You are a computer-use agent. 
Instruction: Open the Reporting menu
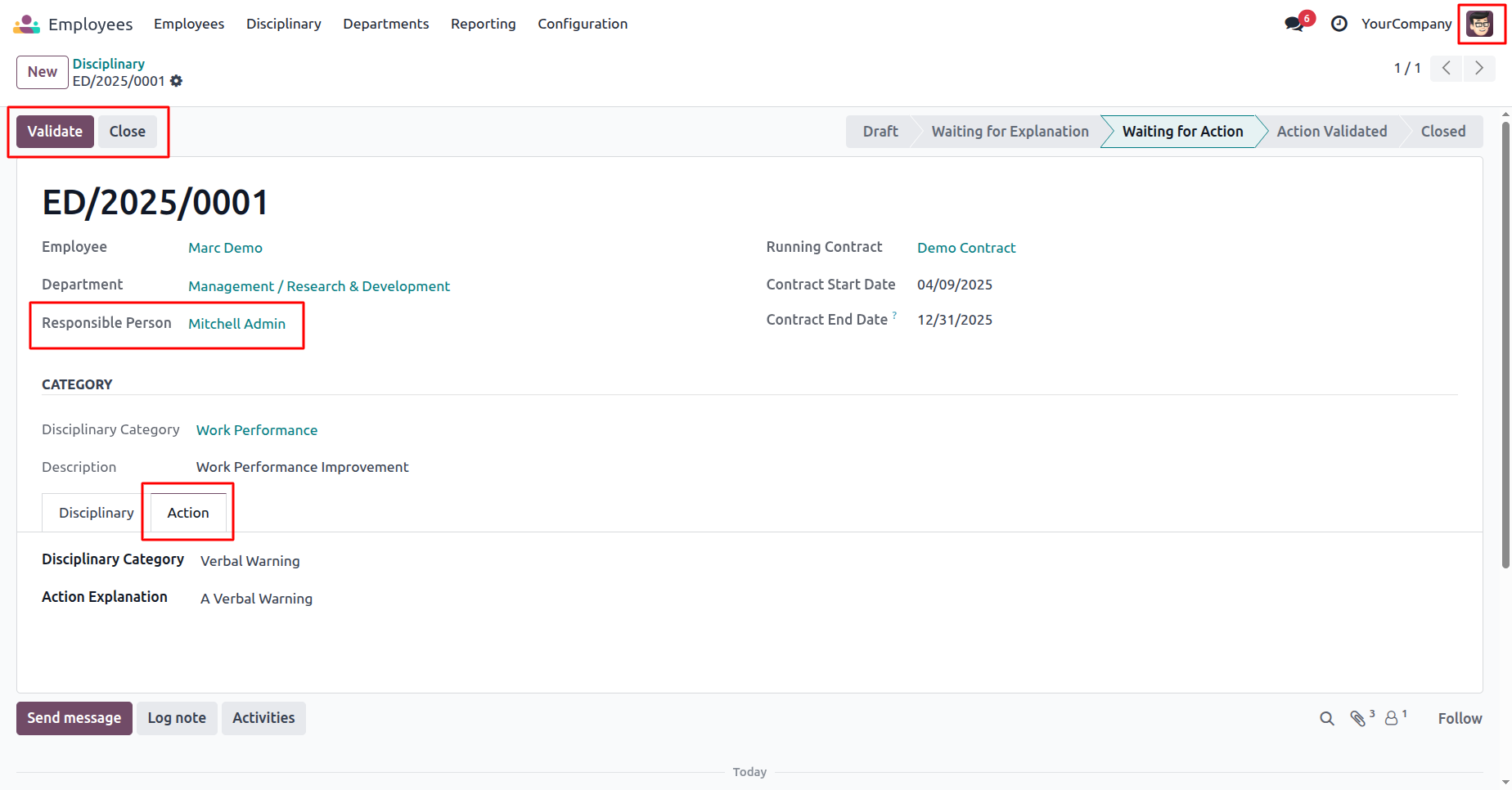pyautogui.click(x=483, y=24)
